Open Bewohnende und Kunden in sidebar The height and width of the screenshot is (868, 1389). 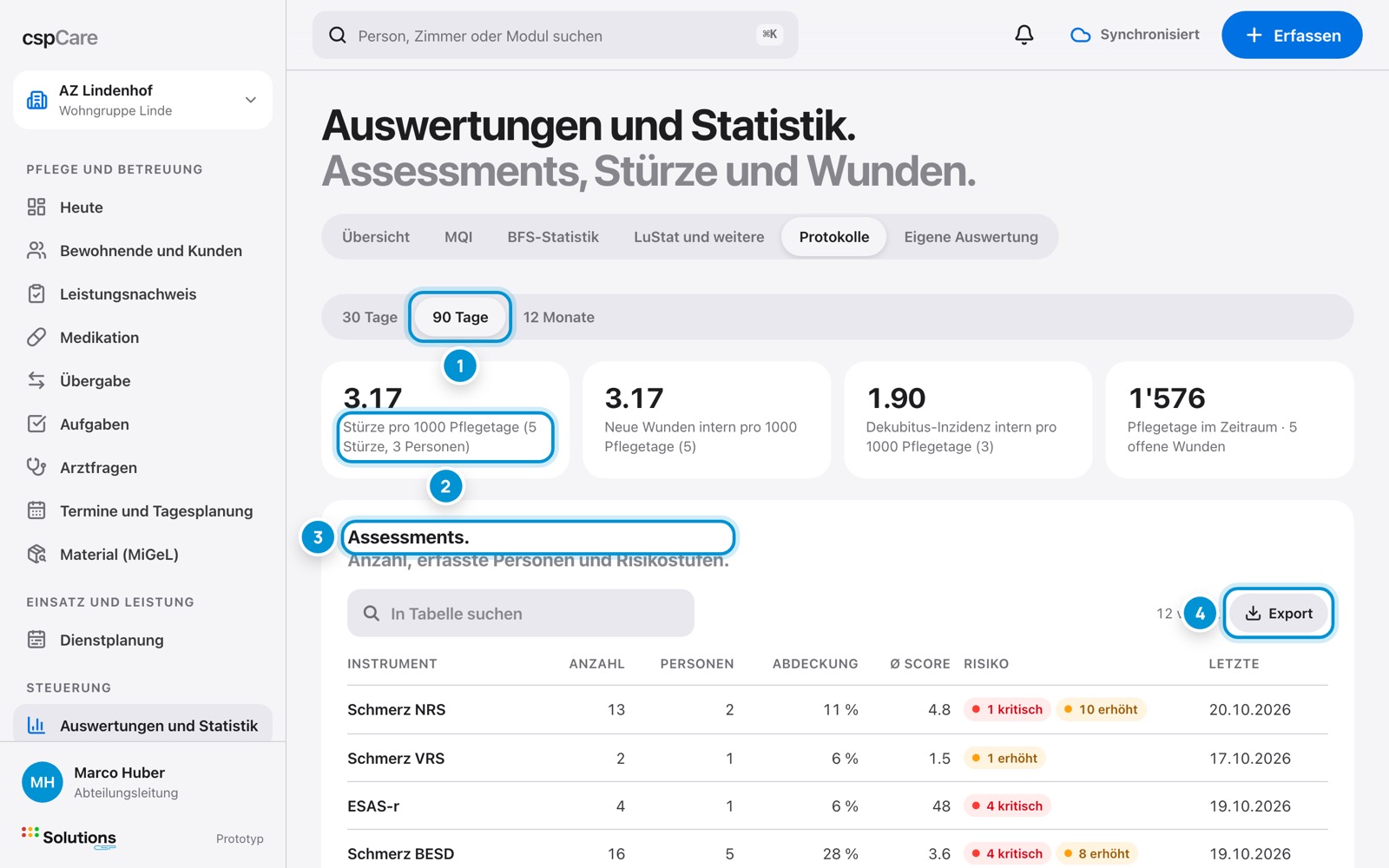(142, 250)
